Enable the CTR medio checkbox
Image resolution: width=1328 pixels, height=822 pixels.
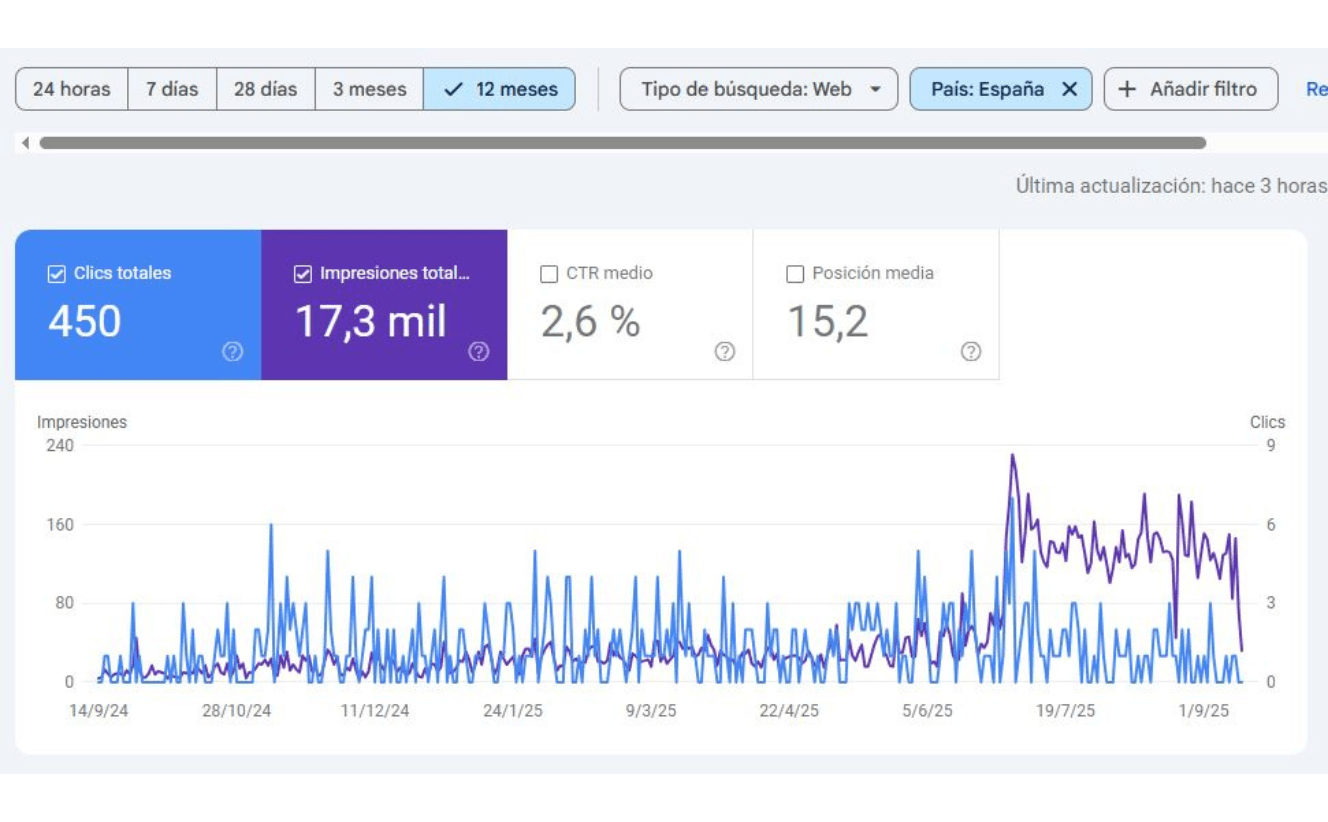point(549,274)
